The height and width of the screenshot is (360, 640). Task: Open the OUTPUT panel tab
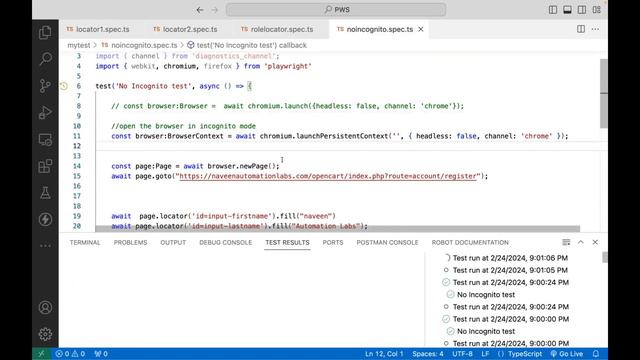(173, 242)
